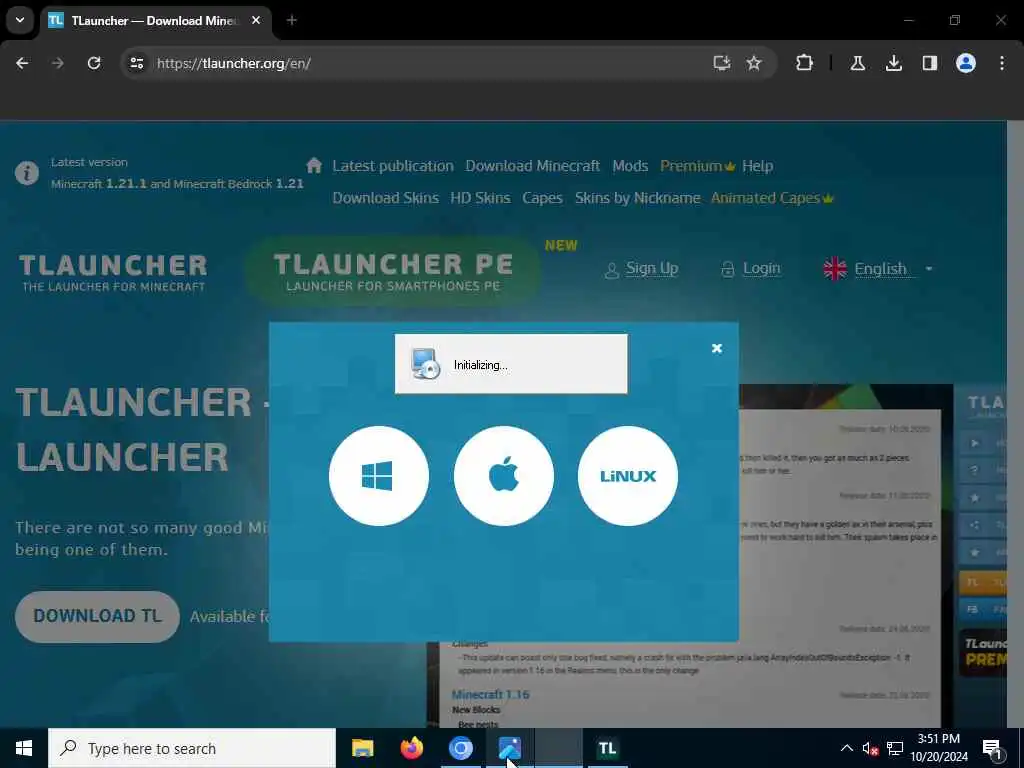This screenshot has height=768, width=1024.
Task: Select the TLauncher browser tab
Action: [x=154, y=21]
